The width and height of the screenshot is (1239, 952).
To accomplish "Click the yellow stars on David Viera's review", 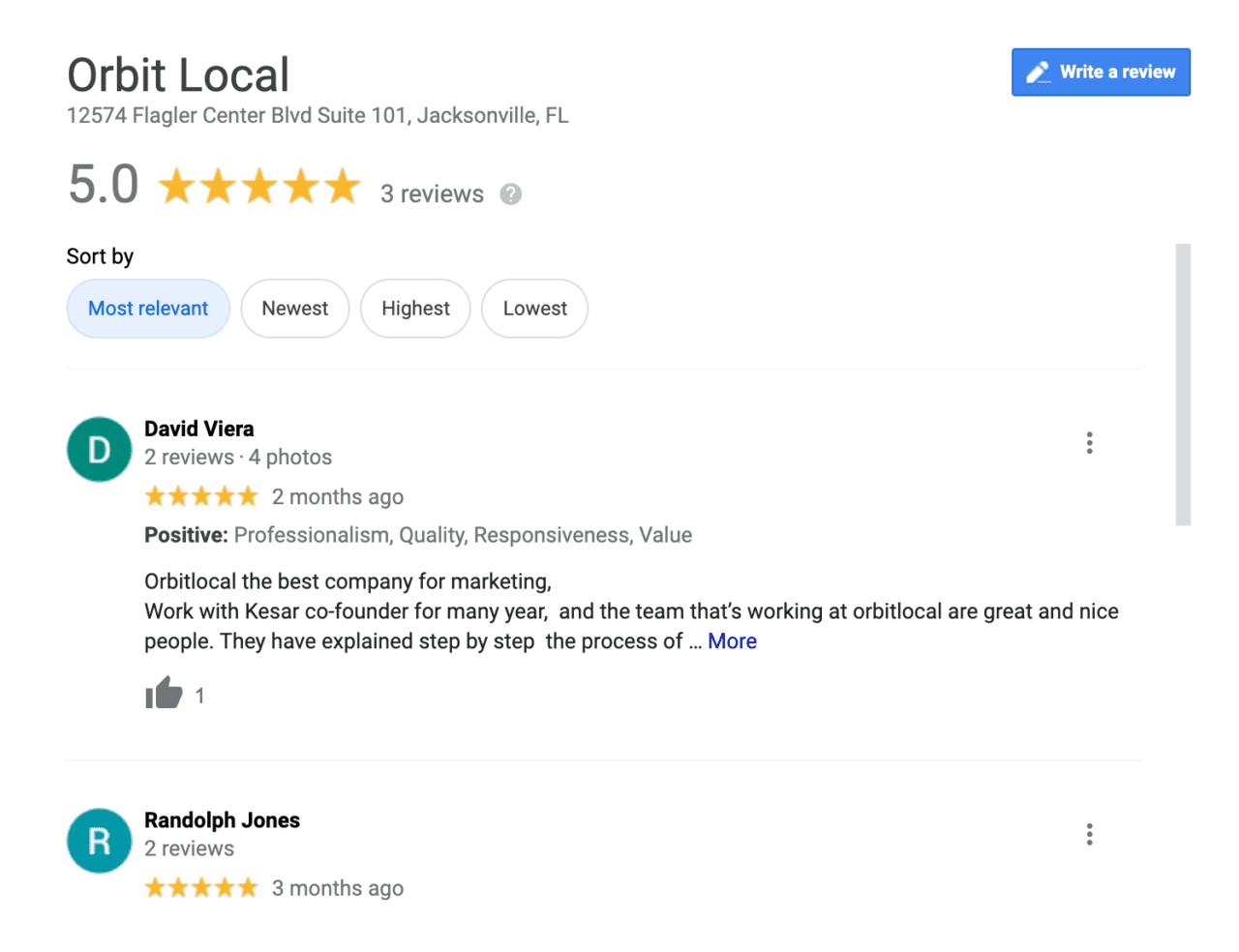I will 201,495.
